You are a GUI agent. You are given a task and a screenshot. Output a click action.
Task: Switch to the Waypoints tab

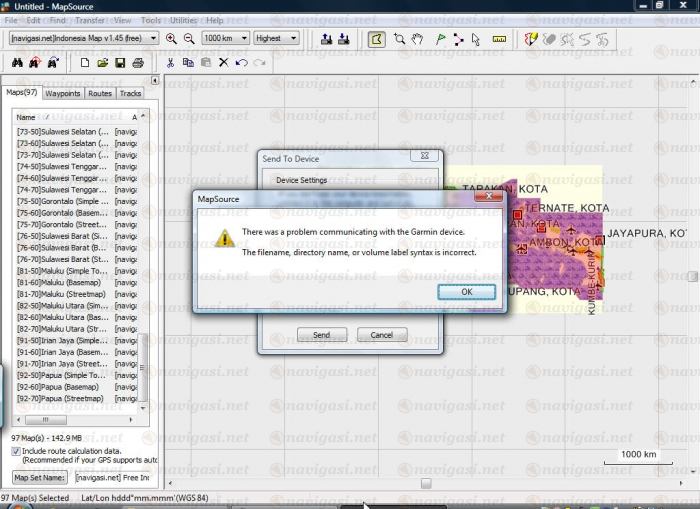coord(62,93)
